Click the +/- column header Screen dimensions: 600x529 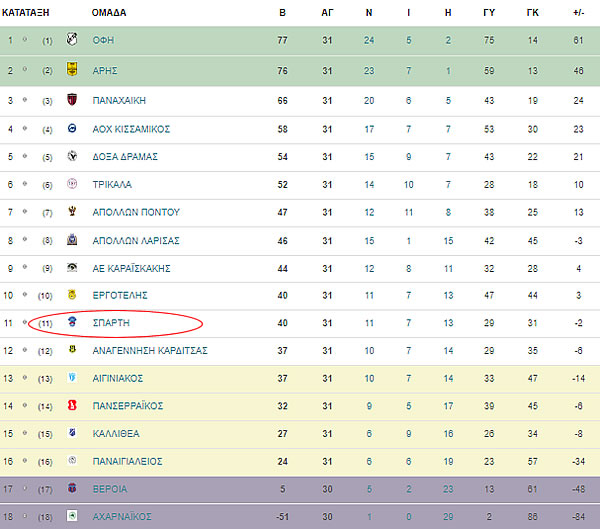point(579,13)
